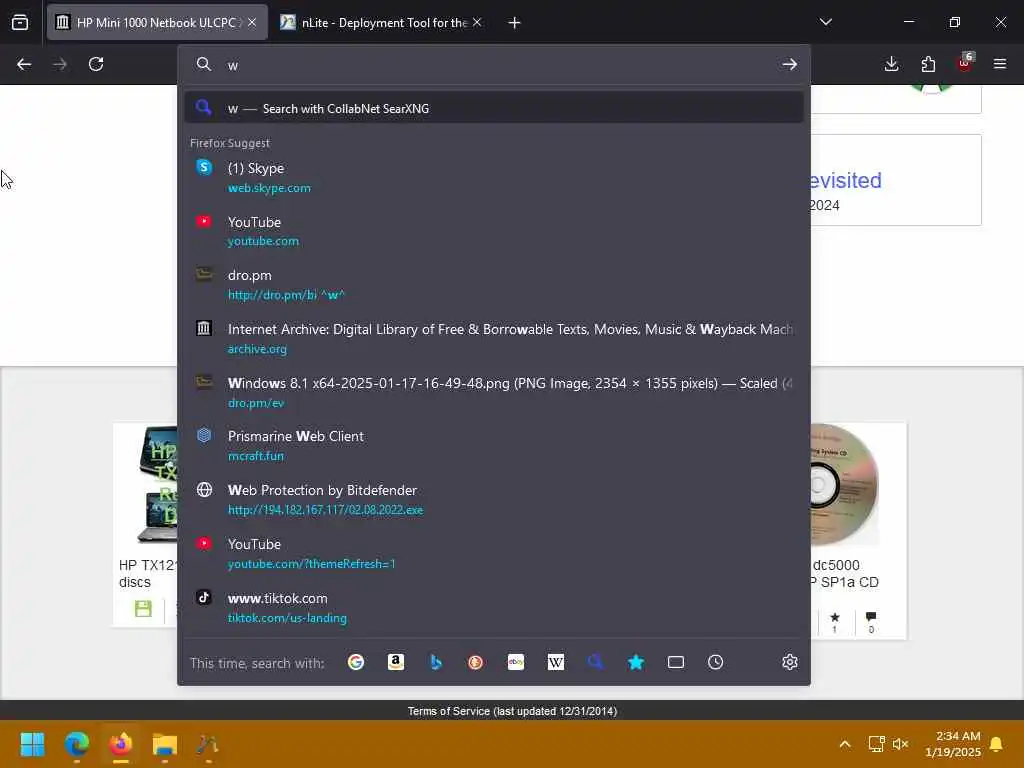Viewport: 1024px width, 768px height.
Task: Open the Firefox application menu
Action: [x=1000, y=64]
